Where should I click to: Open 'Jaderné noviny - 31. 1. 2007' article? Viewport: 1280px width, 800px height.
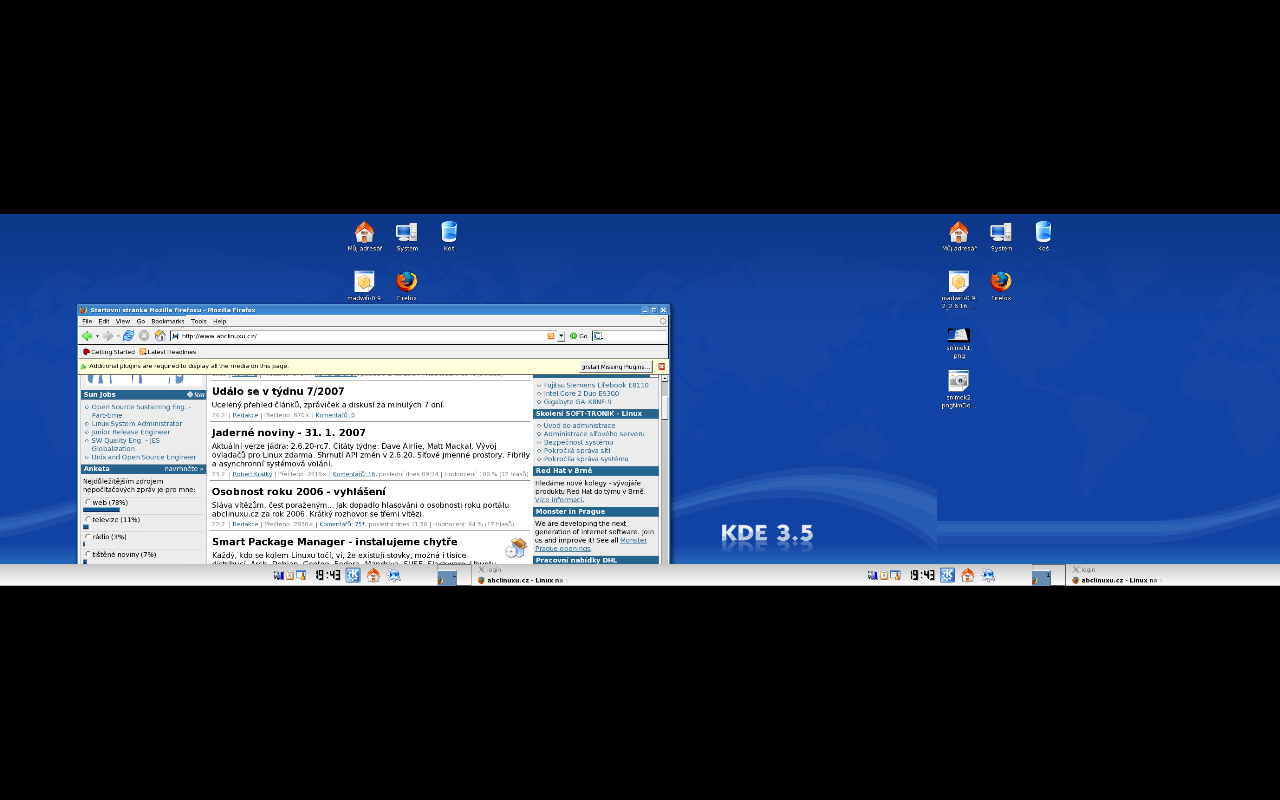(288, 433)
